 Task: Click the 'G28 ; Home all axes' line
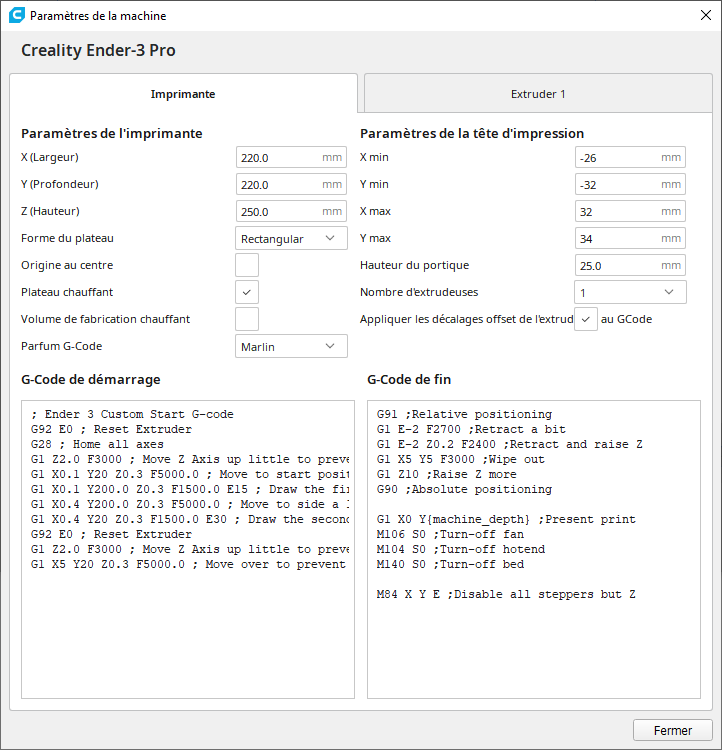click(x=97, y=444)
